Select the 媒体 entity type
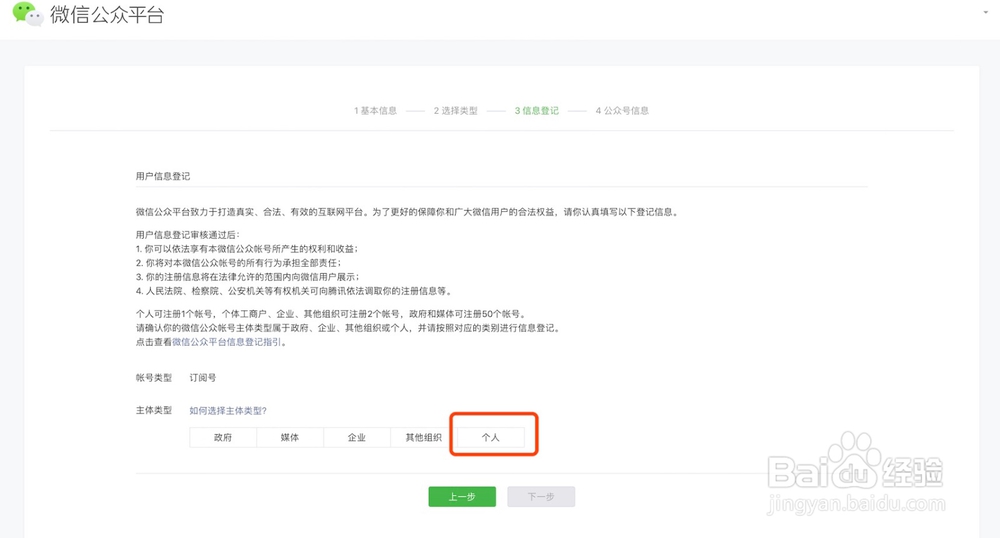 tap(290, 437)
